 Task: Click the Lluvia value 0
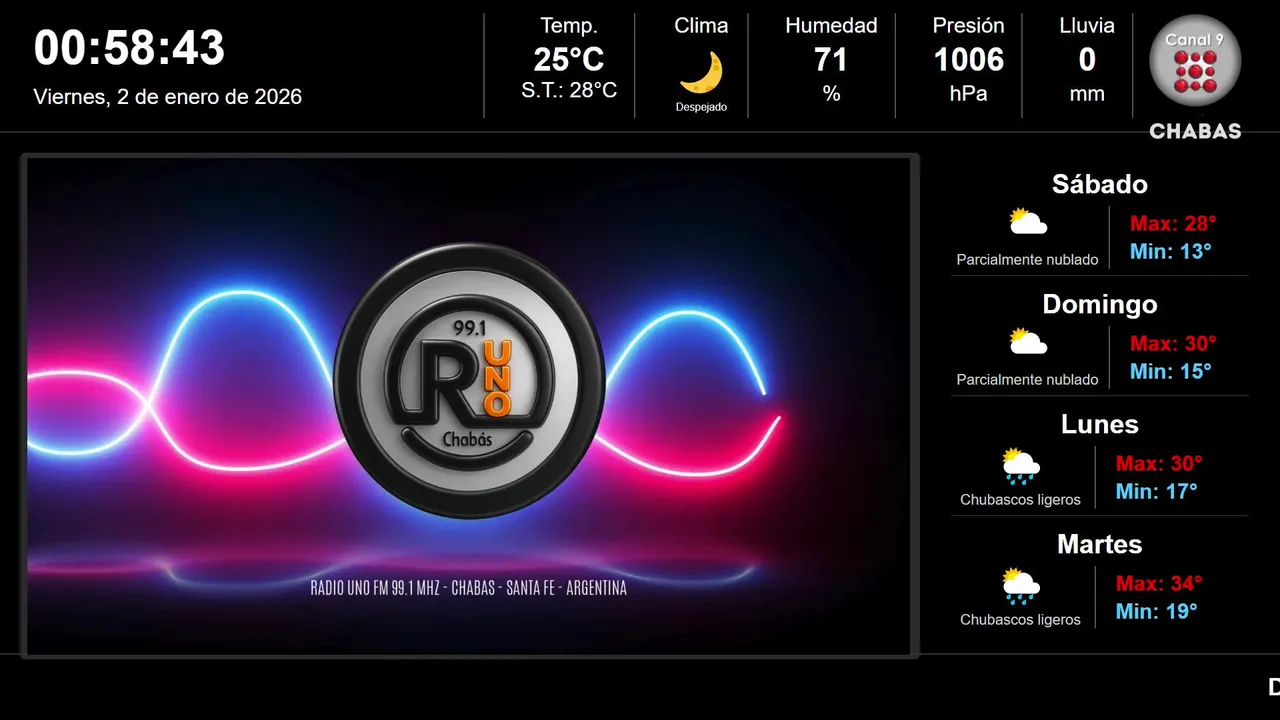[x=1087, y=60]
